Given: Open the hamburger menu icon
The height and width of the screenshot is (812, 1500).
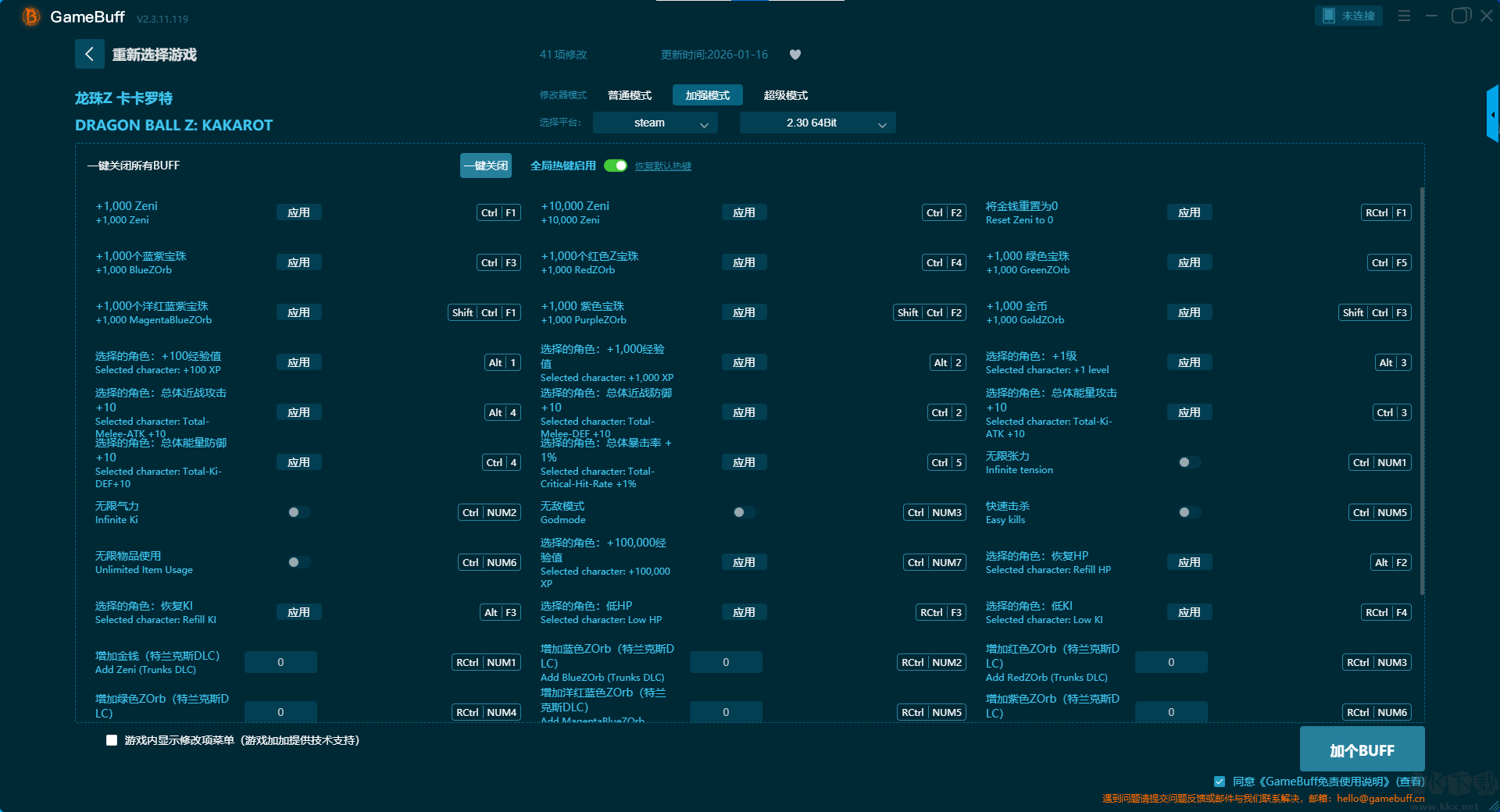Looking at the screenshot, I should [x=1404, y=16].
